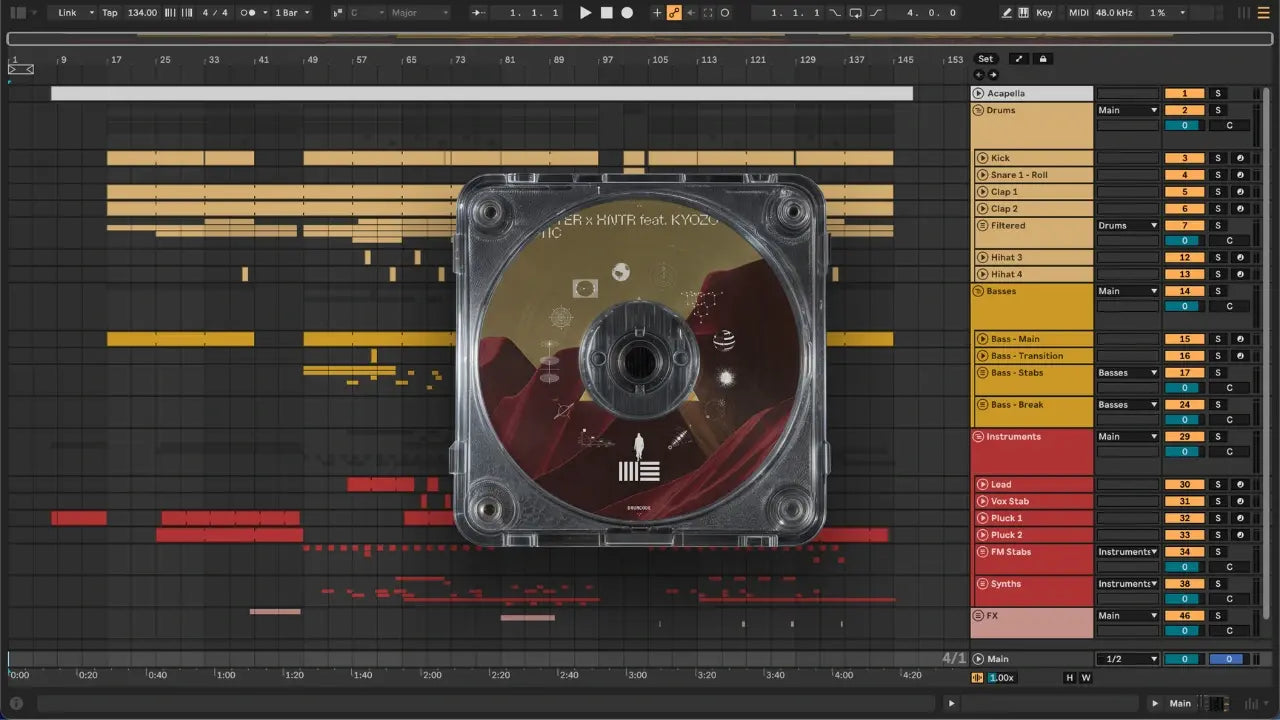Click the Lead track's play icon
Viewport: 1280px width, 720px height.
pos(982,484)
